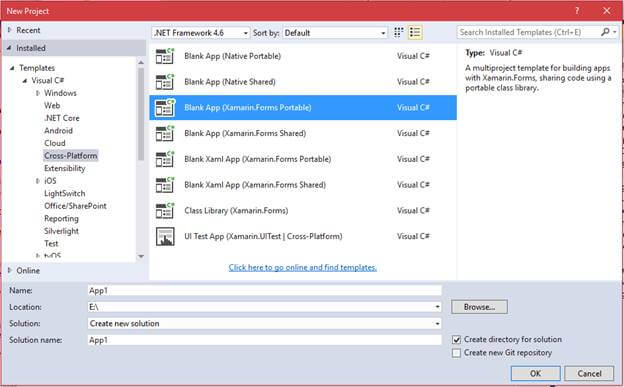Click the Blank Xaml App (Xamarin.Forms Portable) icon
Viewport: 624px width, 387px height.
pyautogui.click(x=165, y=159)
